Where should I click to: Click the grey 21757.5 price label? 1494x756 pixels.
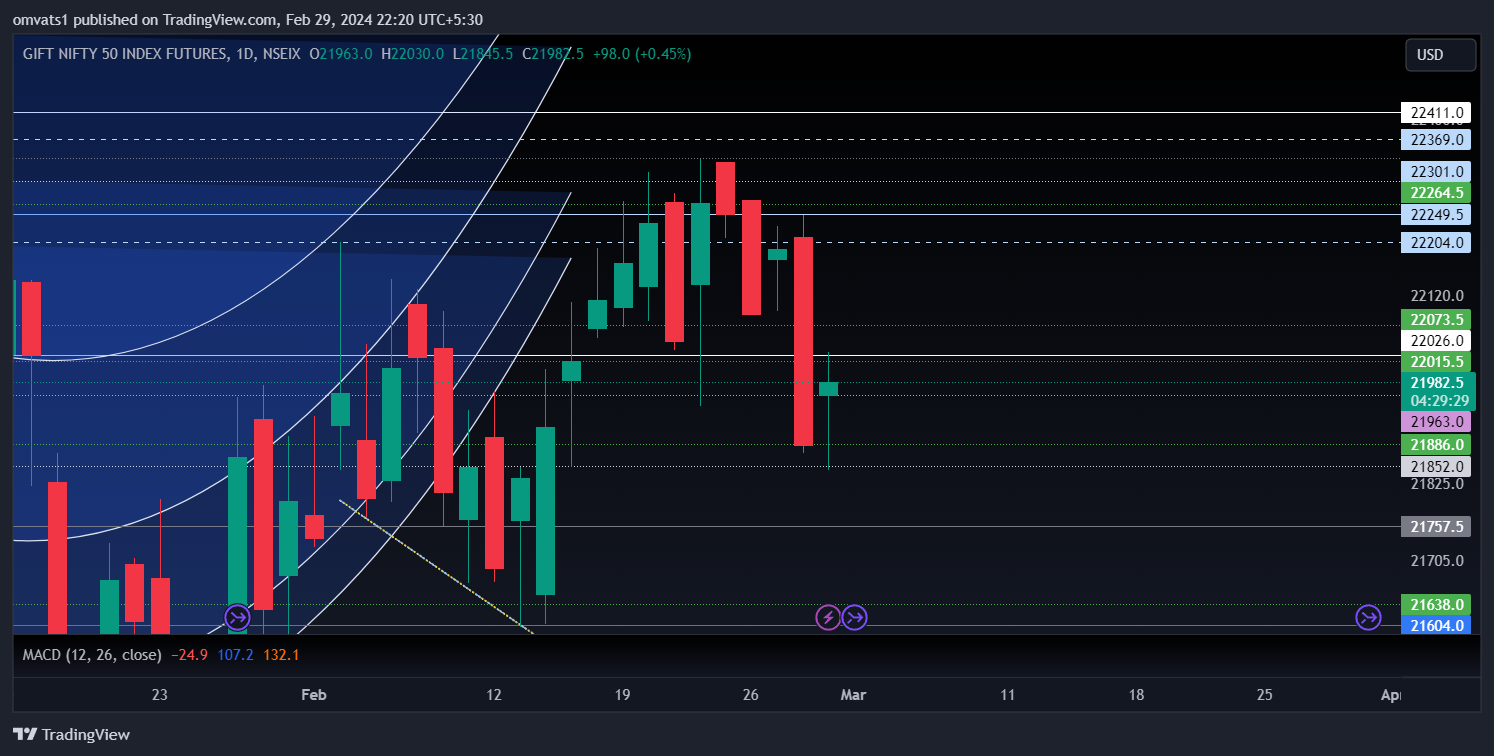point(1436,527)
